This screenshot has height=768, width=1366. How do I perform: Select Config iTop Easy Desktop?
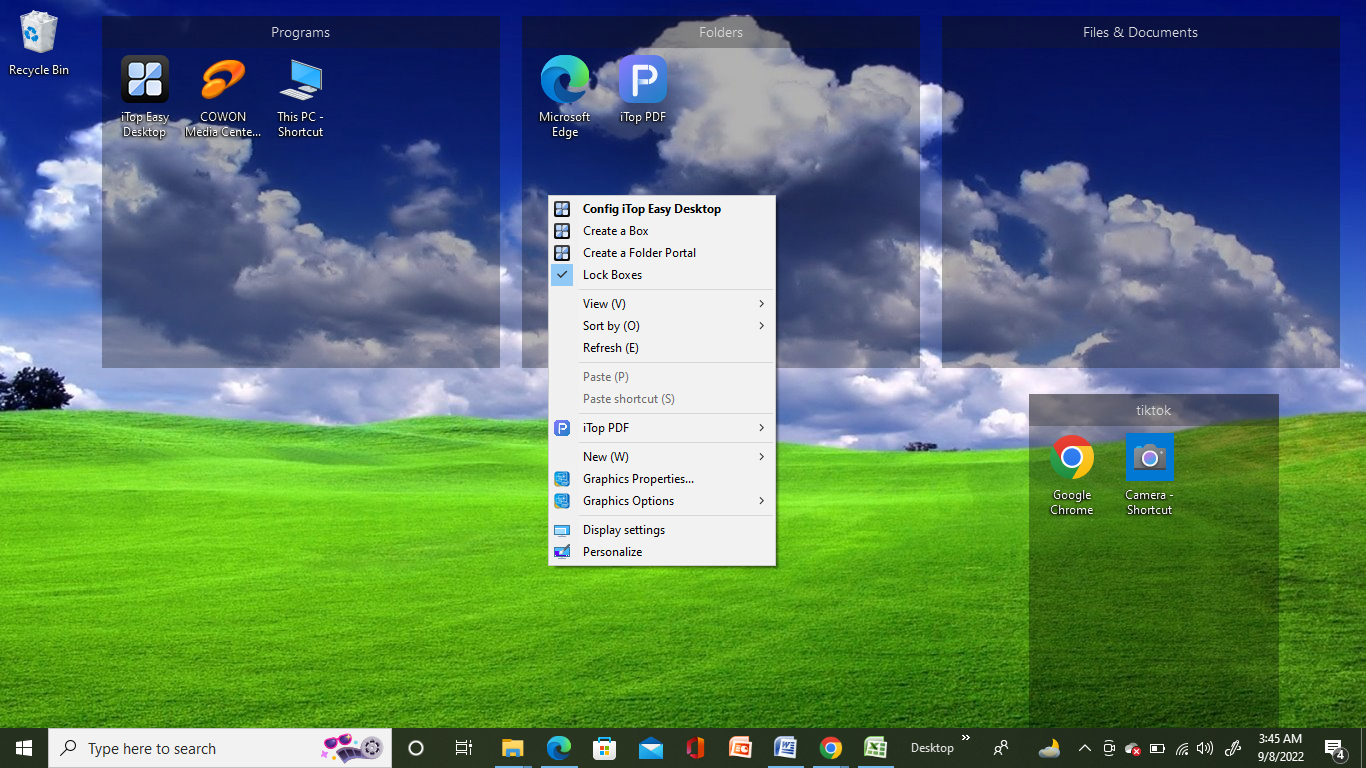coord(651,209)
